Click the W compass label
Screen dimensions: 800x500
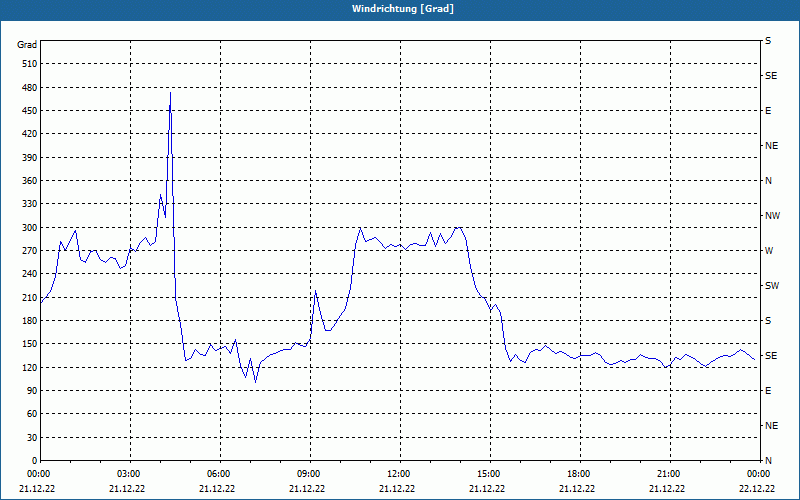(769, 251)
